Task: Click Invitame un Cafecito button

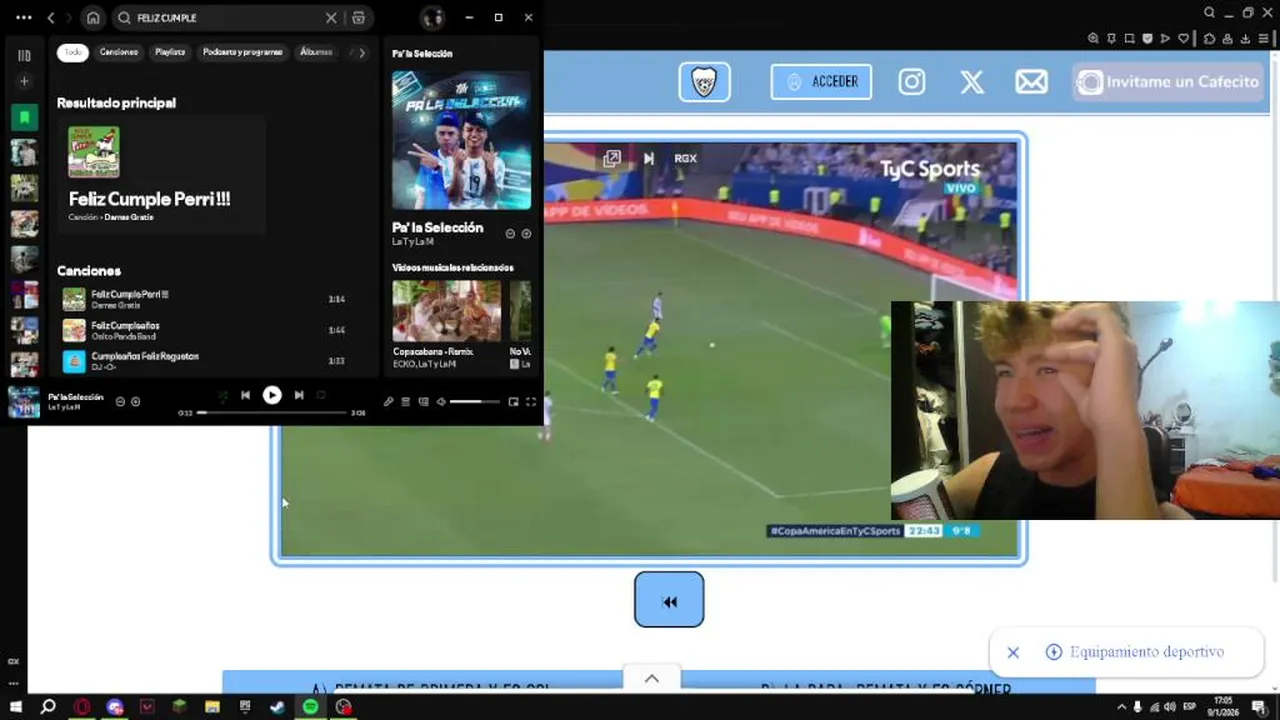Action: click(x=1169, y=82)
